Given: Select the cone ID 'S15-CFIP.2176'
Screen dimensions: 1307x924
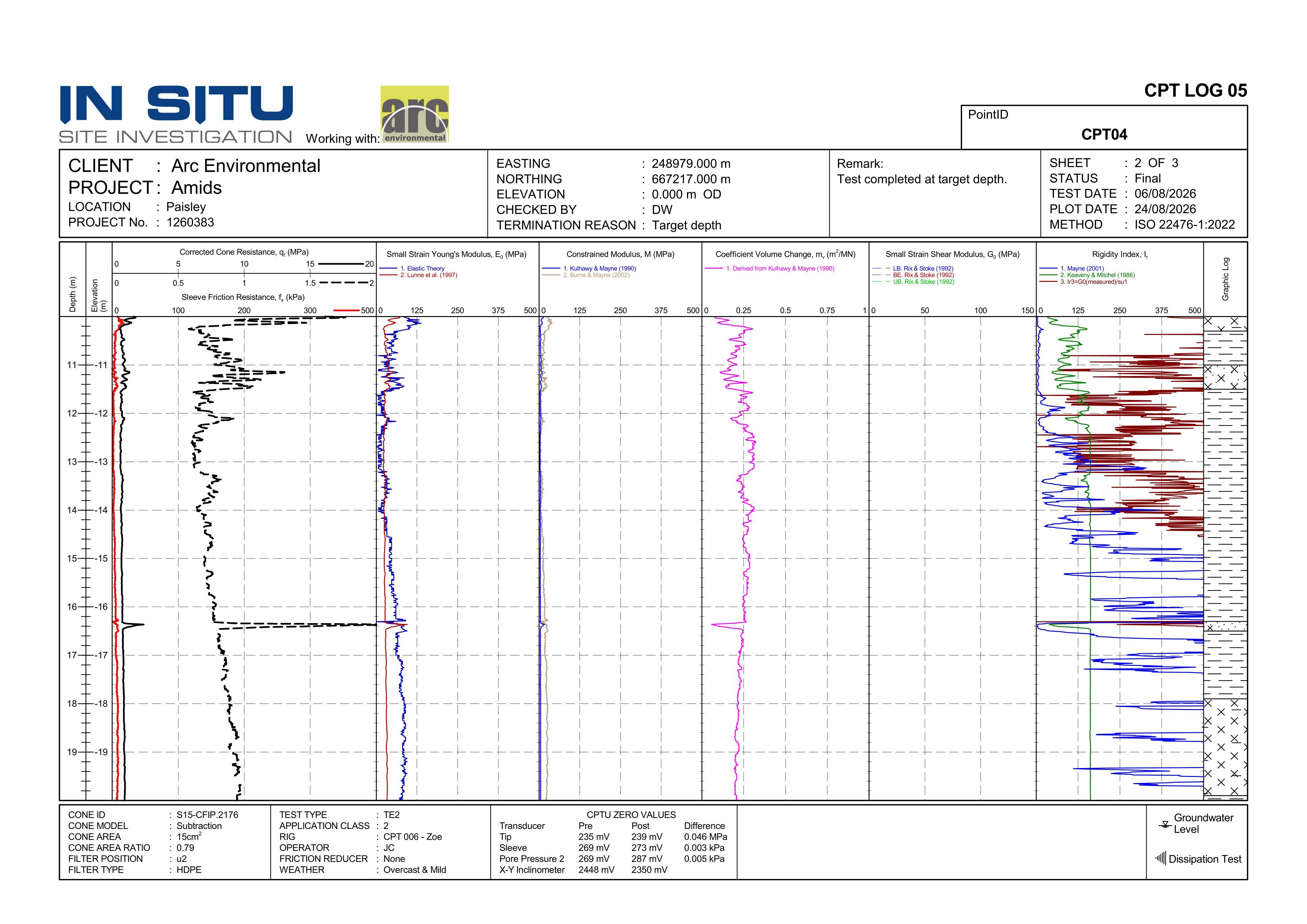Looking at the screenshot, I should tap(207, 815).
